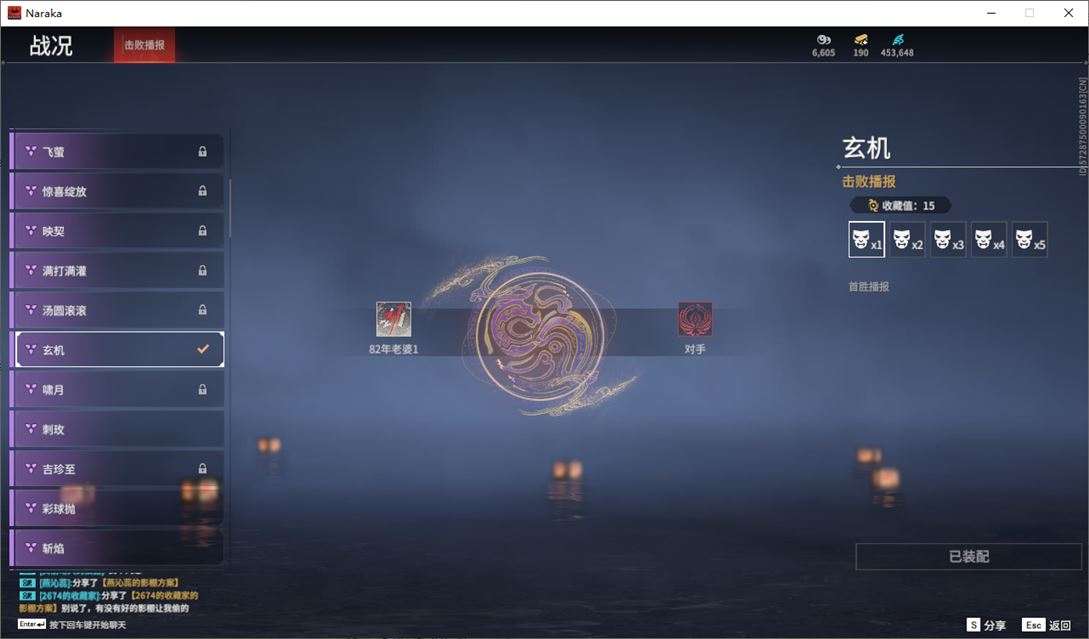Select the 惊喜绽放 kill broadcast item

(117, 191)
